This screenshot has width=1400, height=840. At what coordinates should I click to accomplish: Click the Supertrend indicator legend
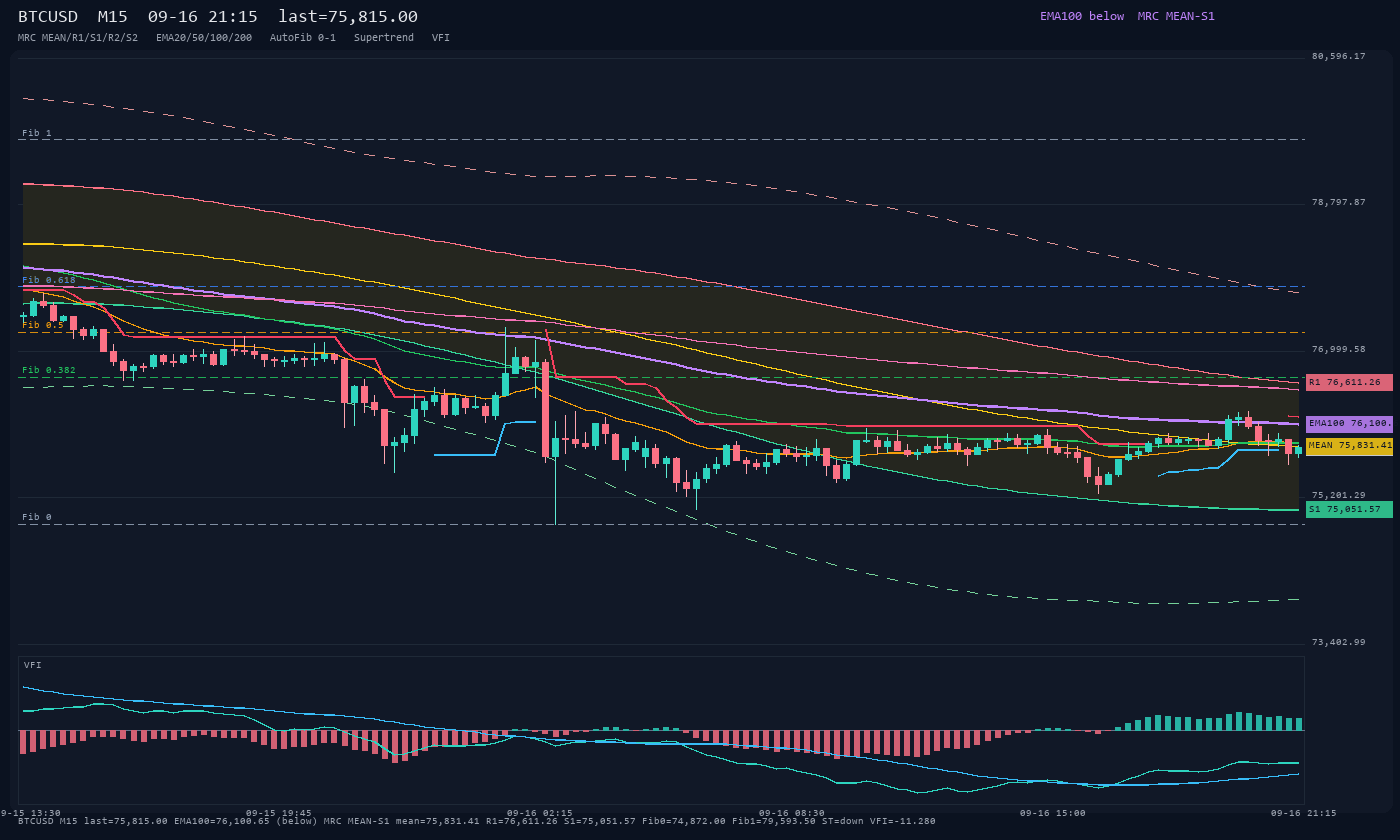coord(384,38)
